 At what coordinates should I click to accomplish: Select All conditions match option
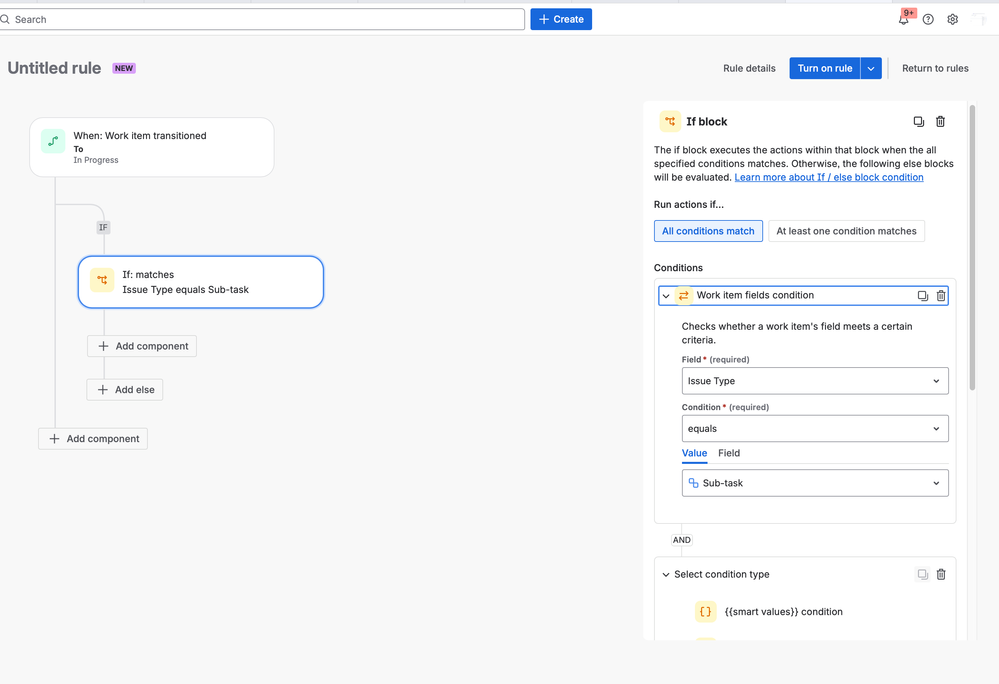708,231
